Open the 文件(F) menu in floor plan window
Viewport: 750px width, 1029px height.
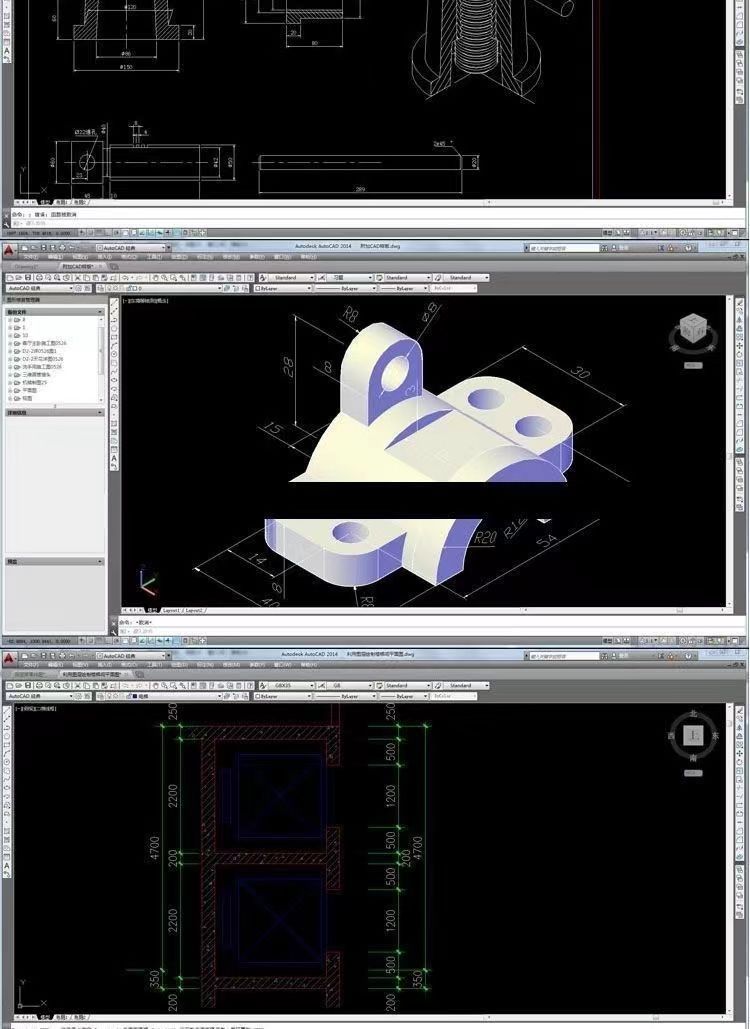[30, 664]
